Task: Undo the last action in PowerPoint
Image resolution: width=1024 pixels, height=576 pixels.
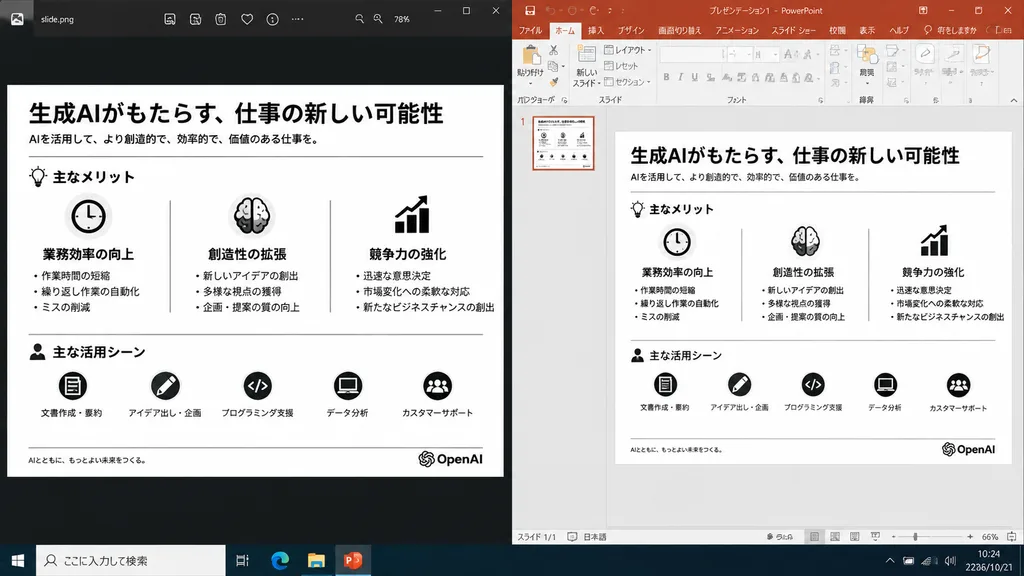Action: point(551,10)
